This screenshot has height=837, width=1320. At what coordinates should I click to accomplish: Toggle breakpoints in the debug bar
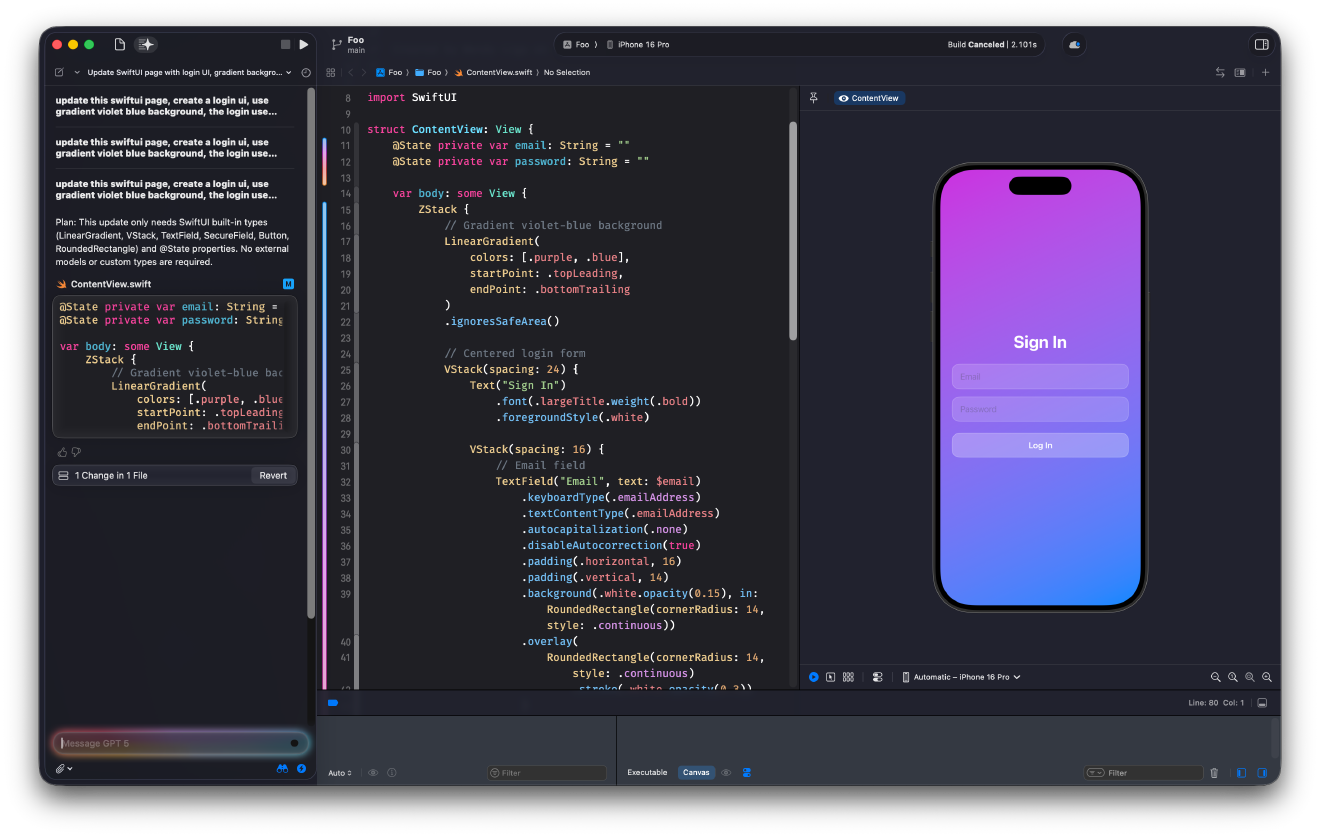point(332,703)
